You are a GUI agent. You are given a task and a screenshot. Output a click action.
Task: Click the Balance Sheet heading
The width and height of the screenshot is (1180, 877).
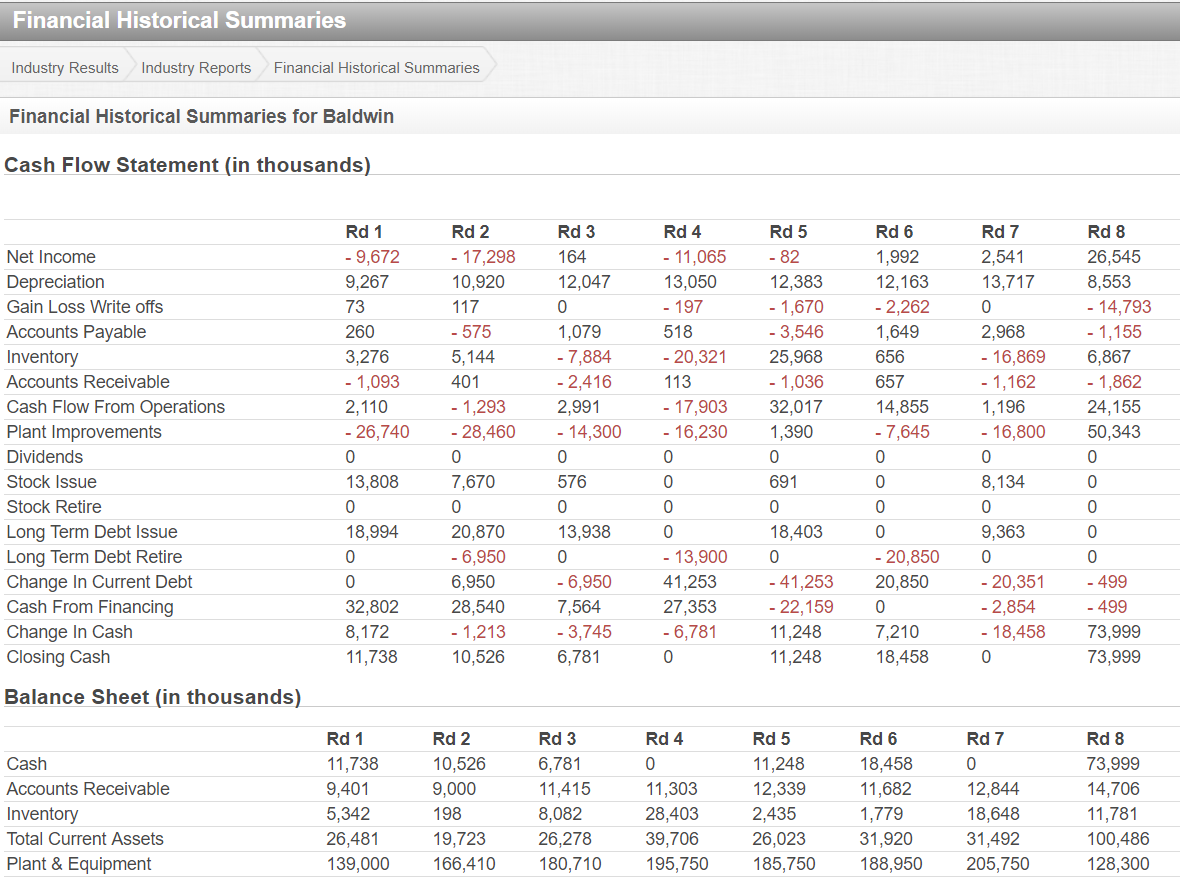click(x=153, y=697)
